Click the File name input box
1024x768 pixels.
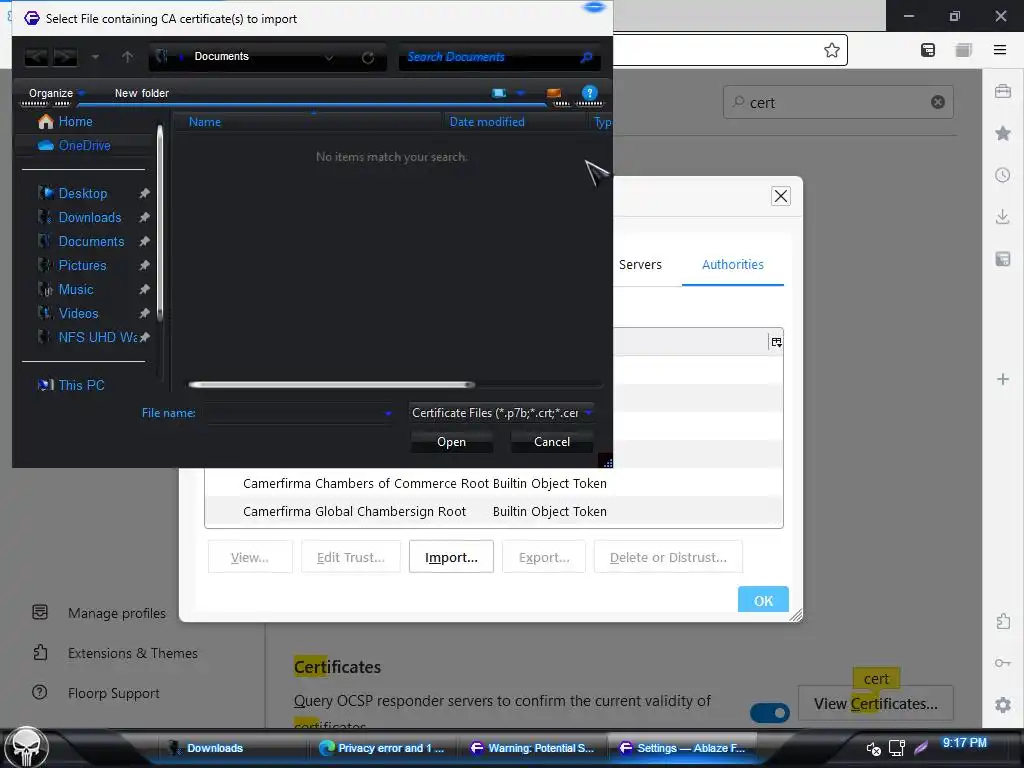295,413
